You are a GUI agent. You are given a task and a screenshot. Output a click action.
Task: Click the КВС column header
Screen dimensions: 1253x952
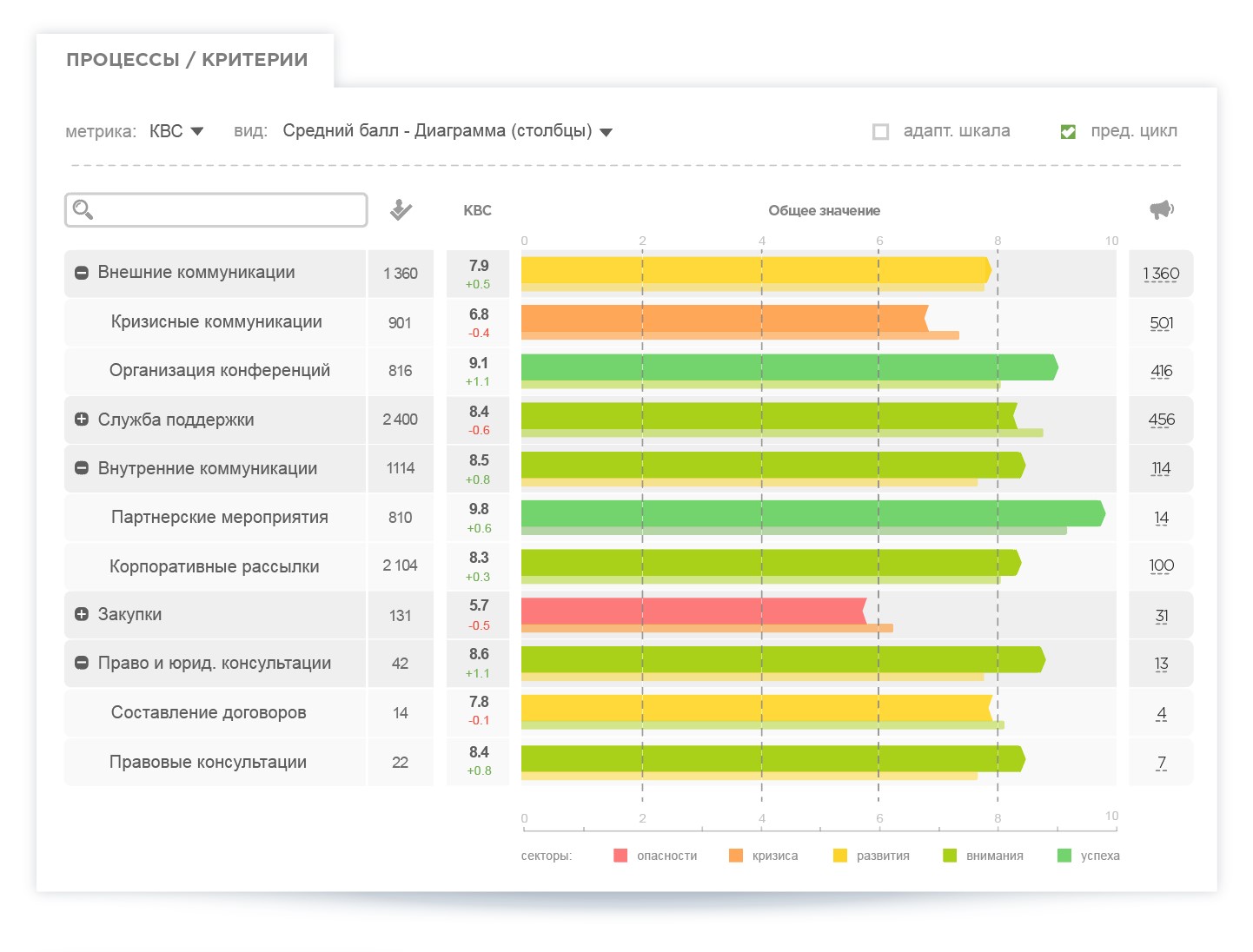pos(477,210)
